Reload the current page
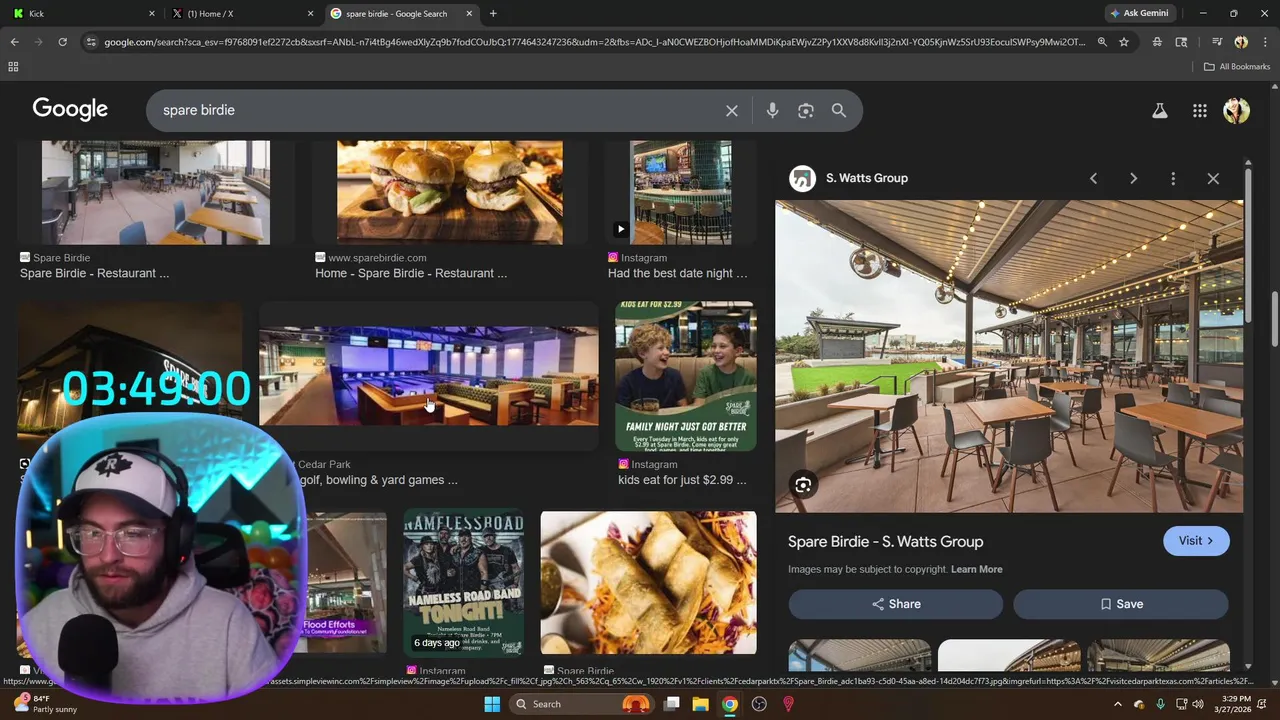1280x720 pixels. [x=62, y=42]
